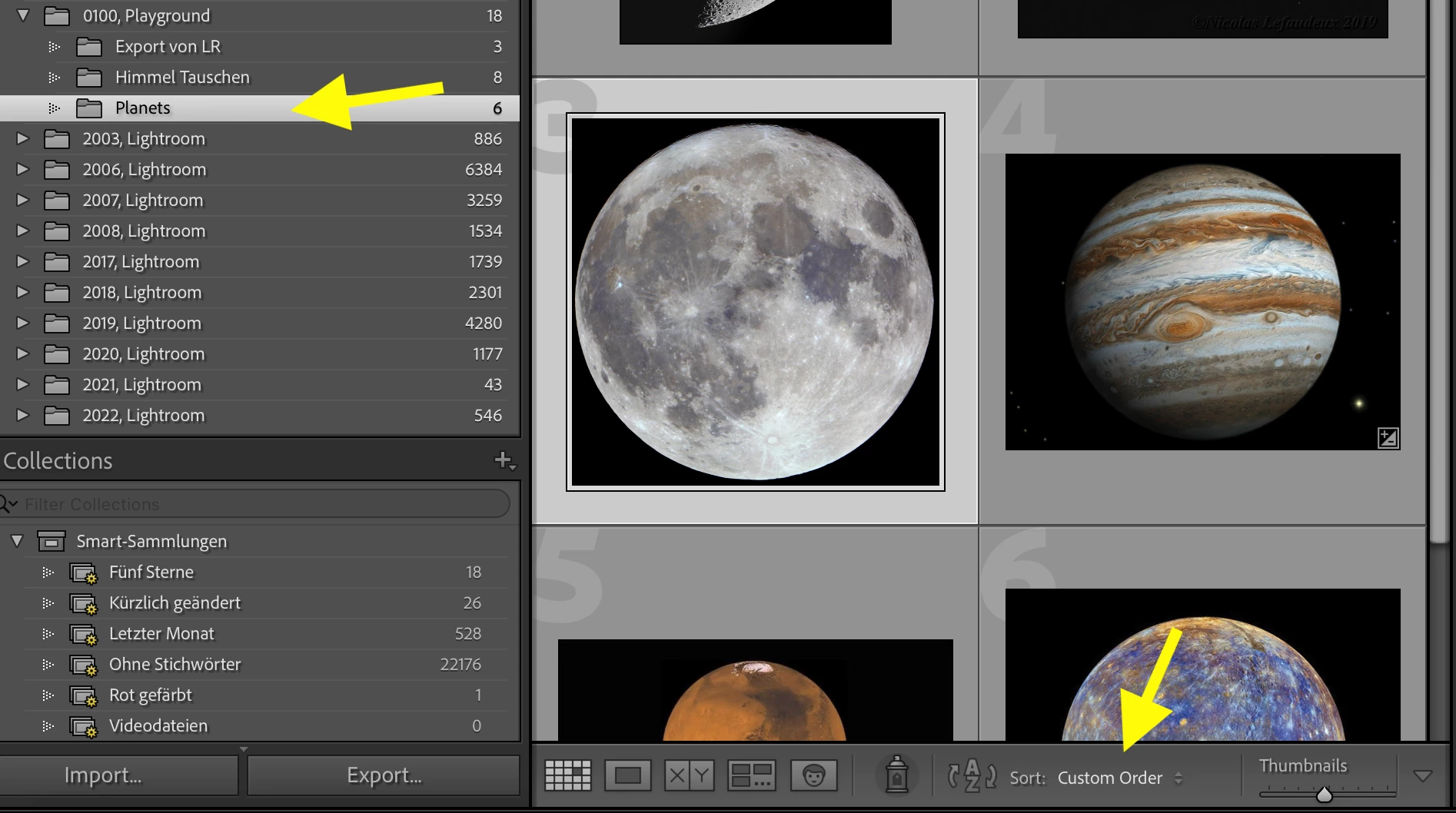1456x813 pixels.
Task: Switch to Grid view
Action: pos(568,775)
